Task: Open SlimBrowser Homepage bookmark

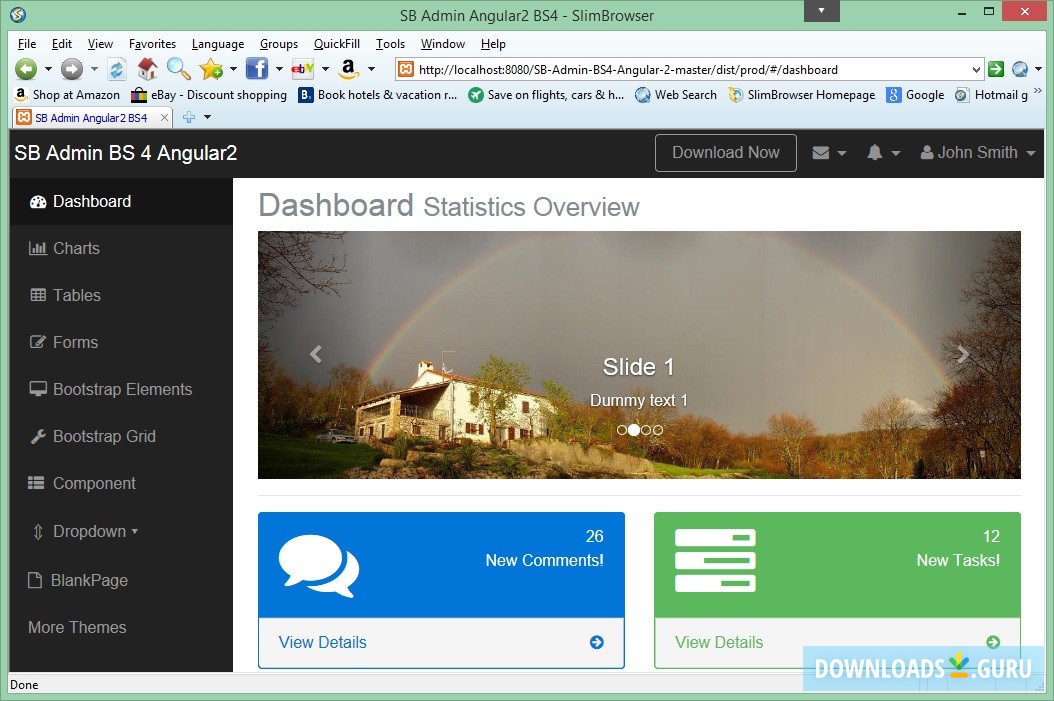Action: 803,95
